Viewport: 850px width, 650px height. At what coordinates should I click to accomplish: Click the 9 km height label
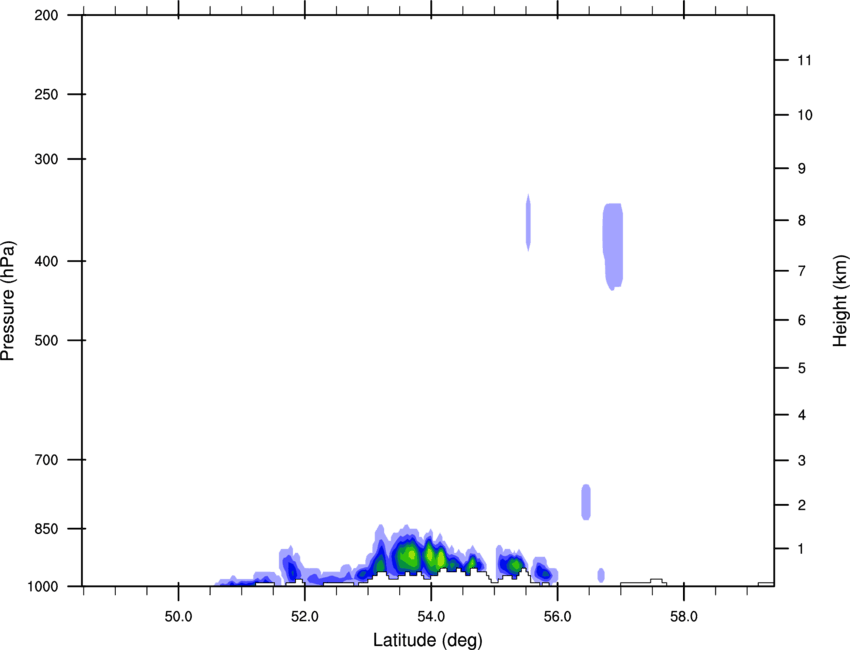[801, 169]
